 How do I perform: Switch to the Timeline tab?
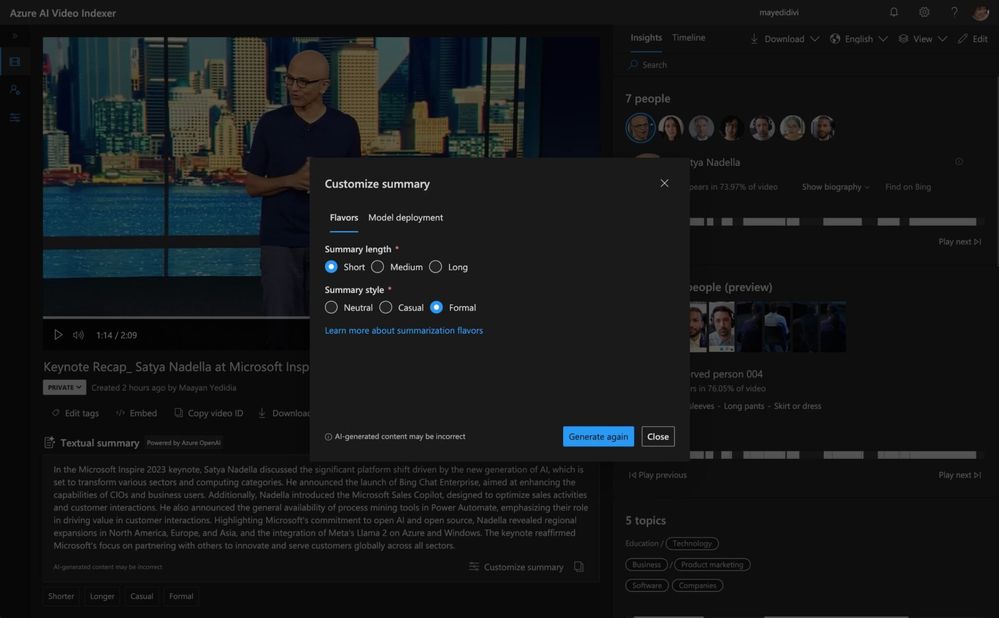point(689,38)
